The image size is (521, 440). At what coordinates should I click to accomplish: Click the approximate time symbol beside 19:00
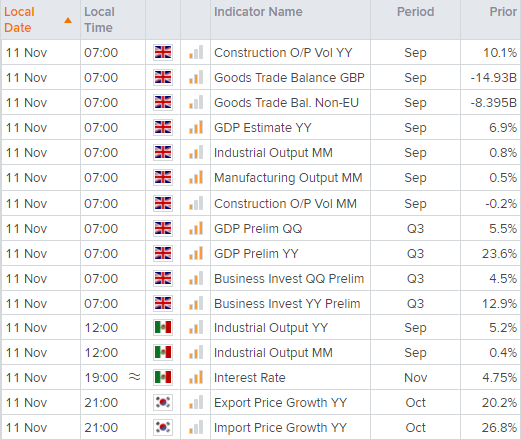click(134, 377)
